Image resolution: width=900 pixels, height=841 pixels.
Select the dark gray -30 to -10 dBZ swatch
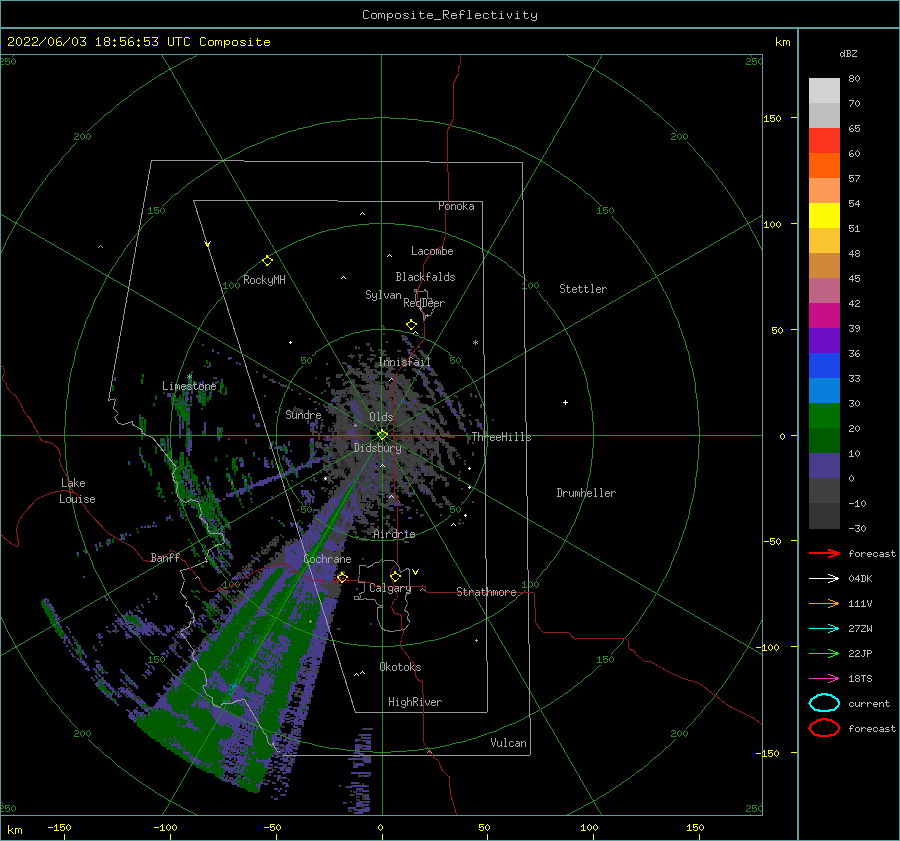(x=824, y=516)
